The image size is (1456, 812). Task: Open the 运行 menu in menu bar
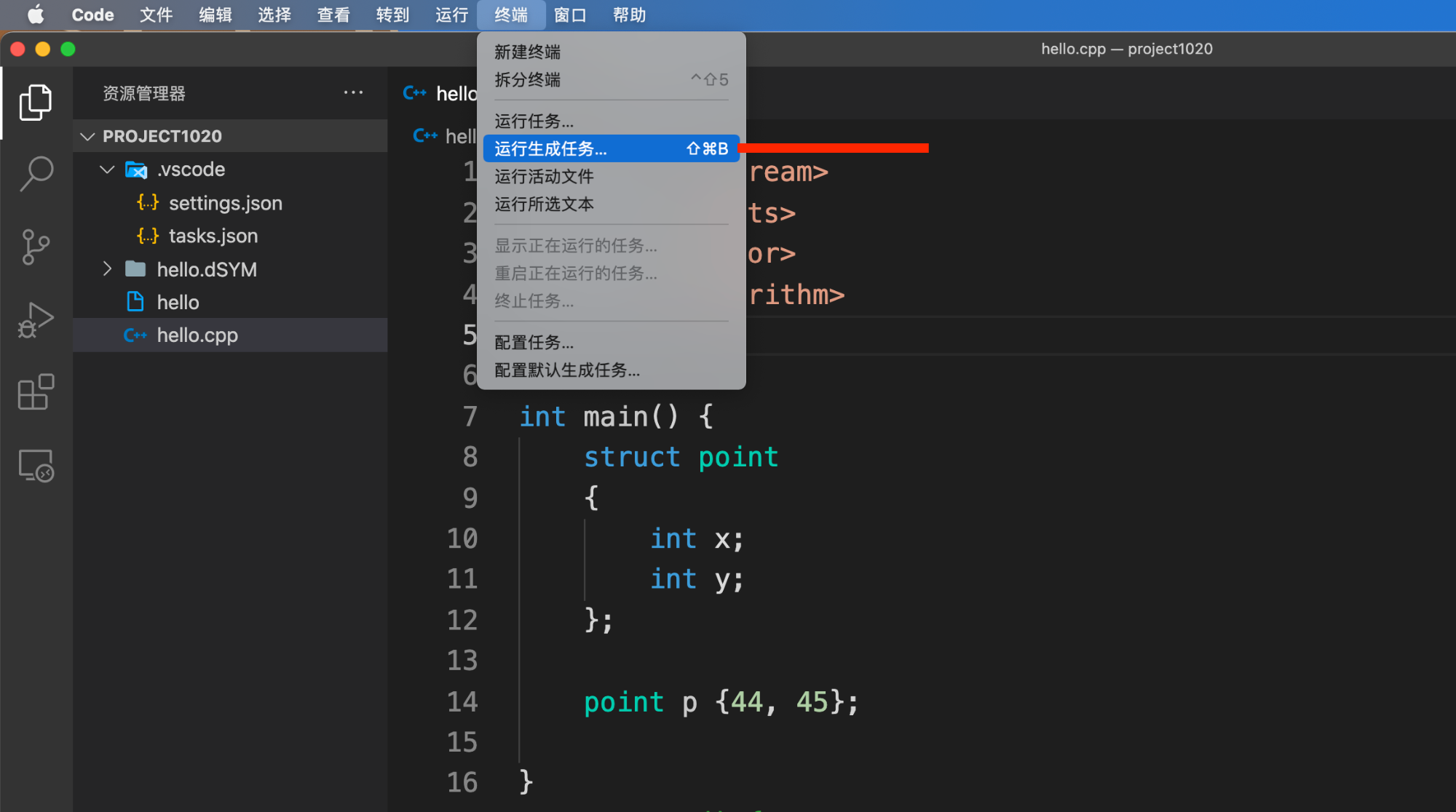(451, 15)
